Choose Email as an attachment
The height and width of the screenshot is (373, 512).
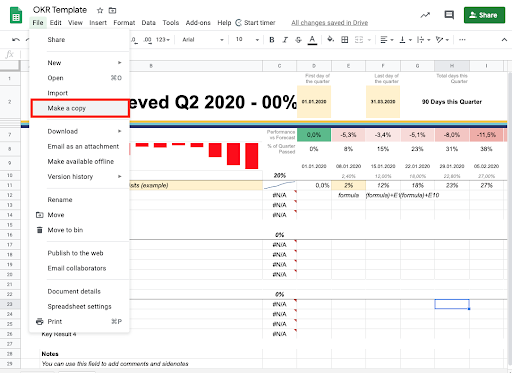(79, 146)
